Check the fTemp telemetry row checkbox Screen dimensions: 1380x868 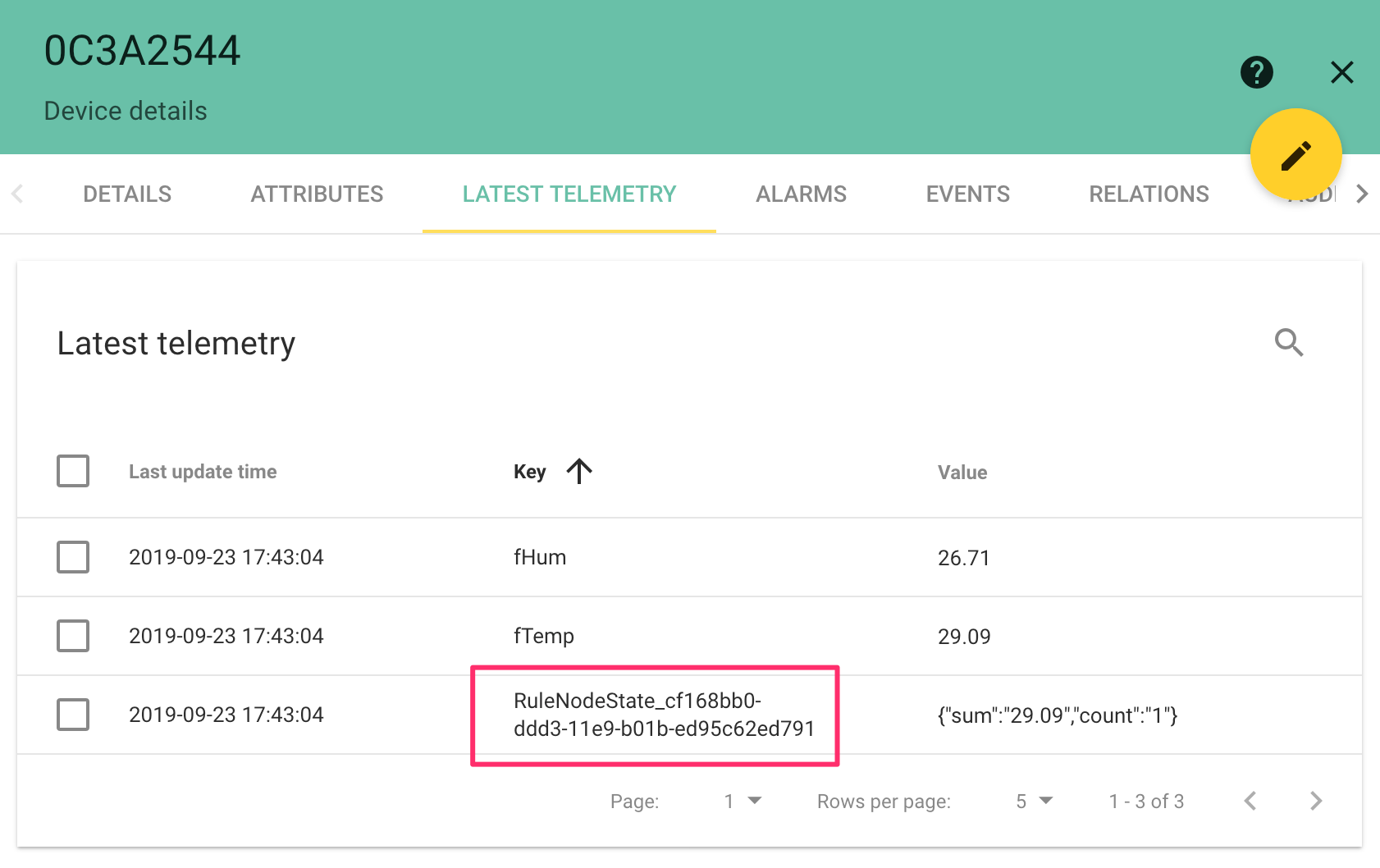point(73,635)
